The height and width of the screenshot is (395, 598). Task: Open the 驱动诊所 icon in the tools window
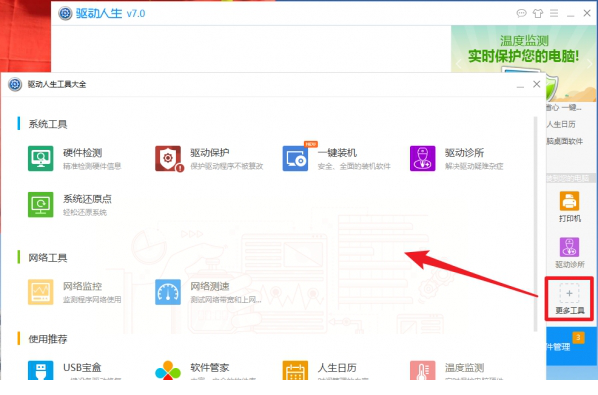tap(423, 158)
